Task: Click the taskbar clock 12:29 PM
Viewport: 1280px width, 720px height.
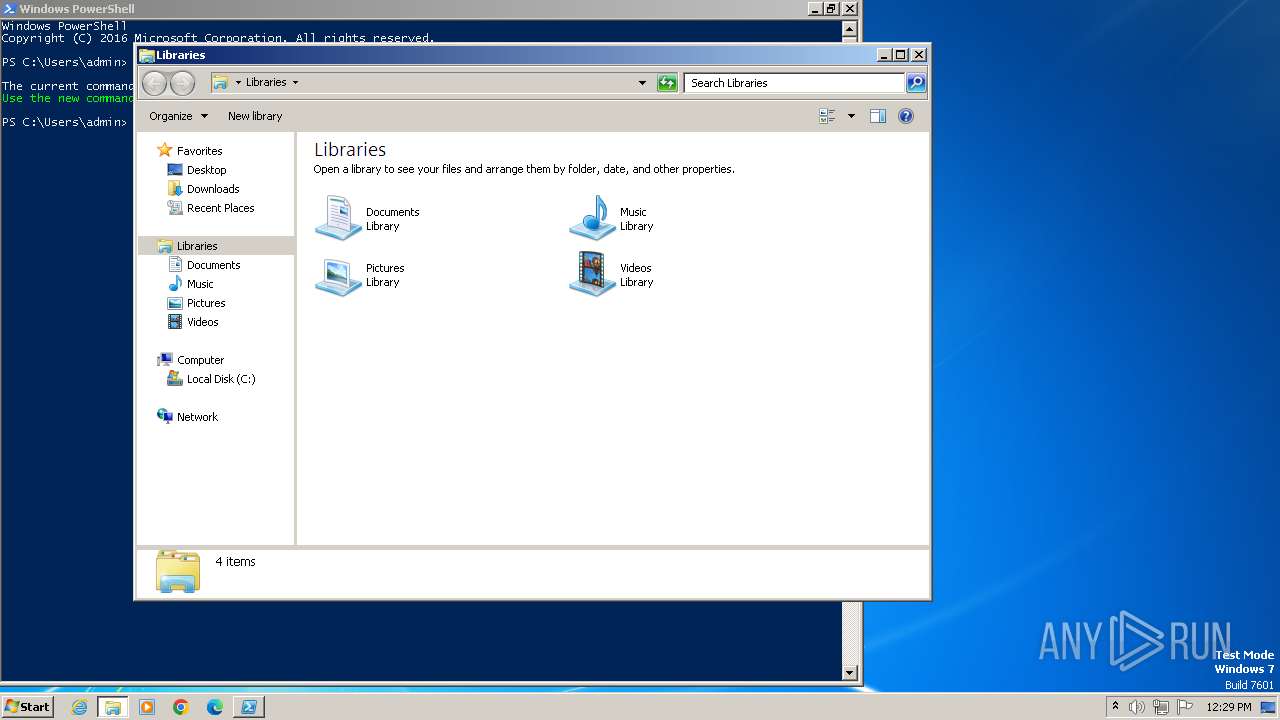Action: click(x=1229, y=707)
